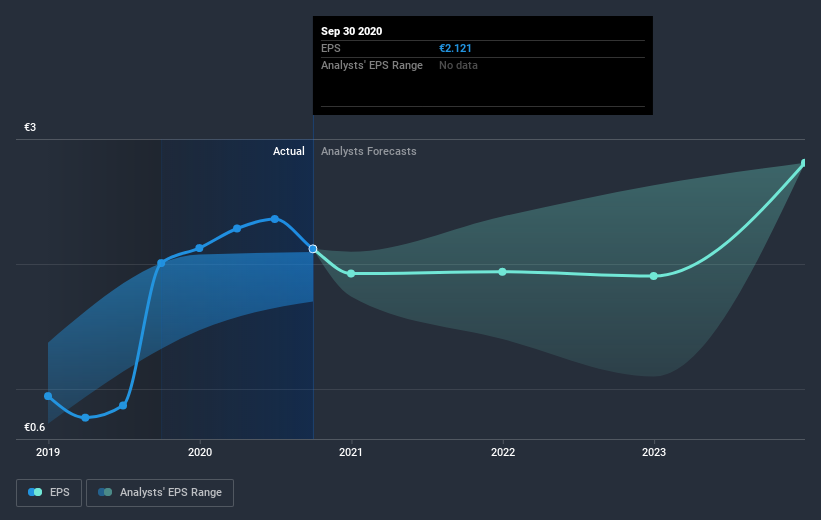Click the Sep 30 2020 tooltip date
This screenshot has height=520, width=821.
(351, 31)
